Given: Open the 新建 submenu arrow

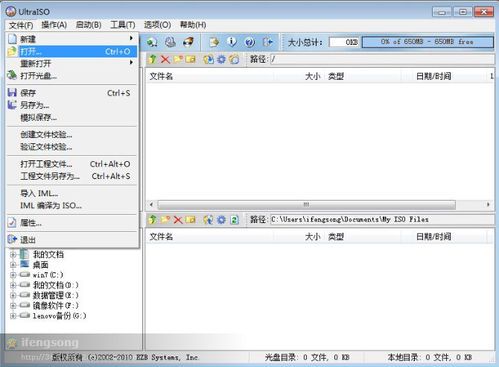Looking at the screenshot, I should (131, 39).
